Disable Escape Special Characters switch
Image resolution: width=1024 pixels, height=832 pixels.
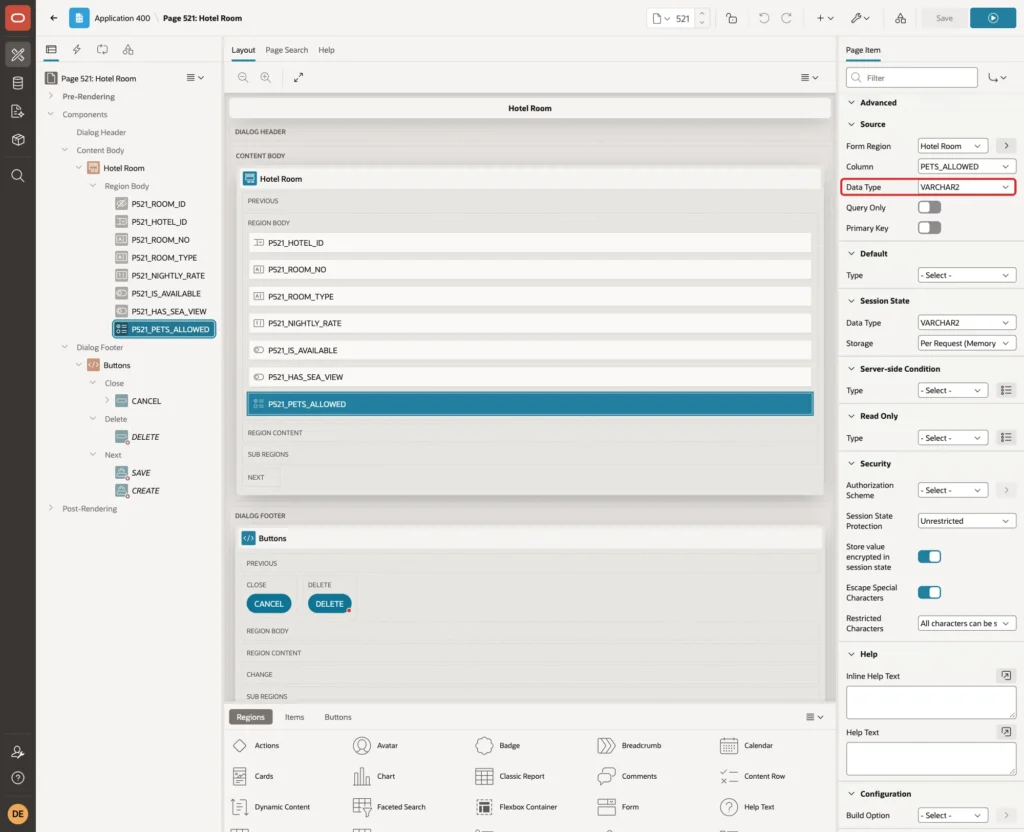929,592
